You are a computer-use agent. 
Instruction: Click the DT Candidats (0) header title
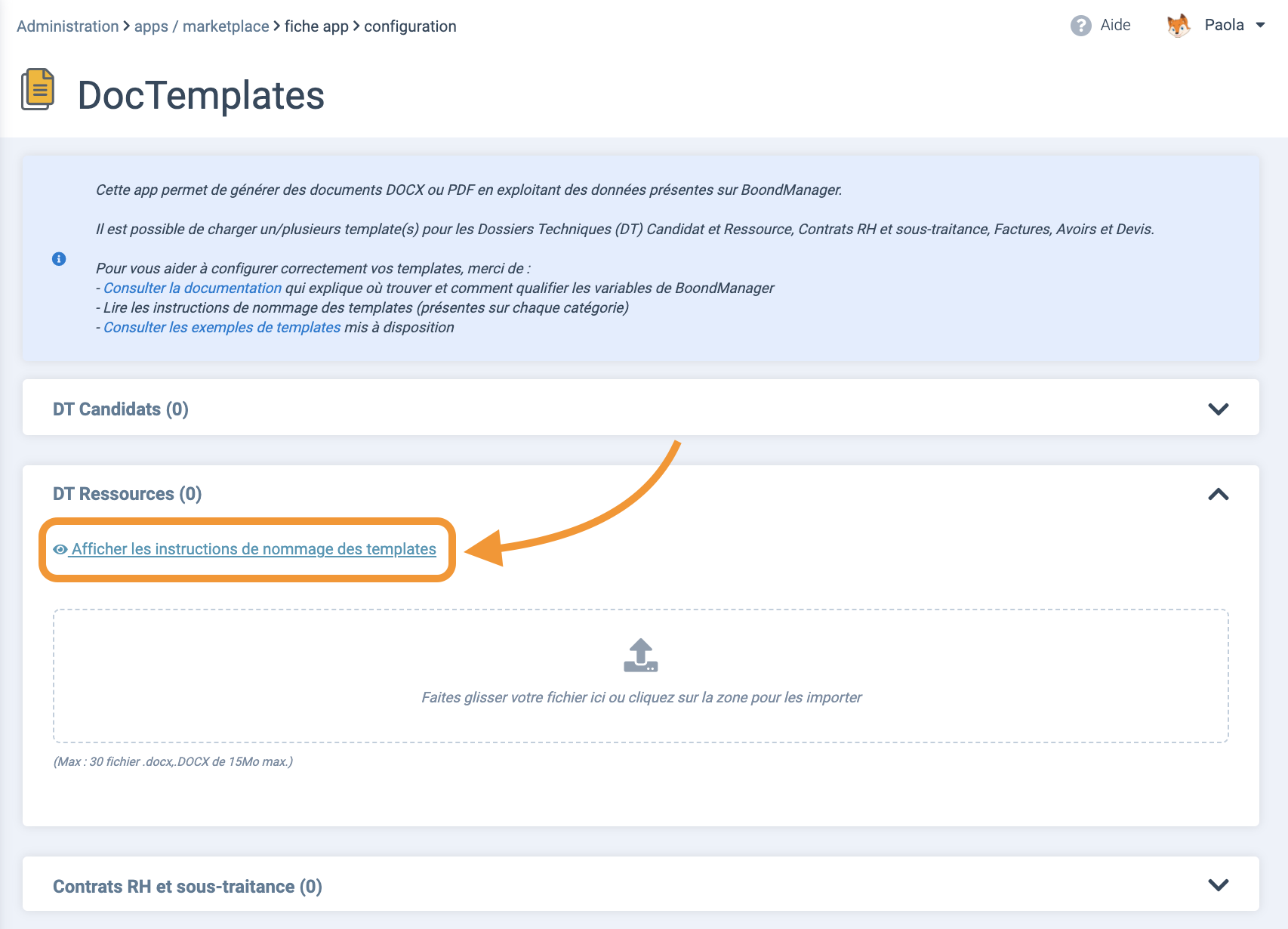click(121, 409)
